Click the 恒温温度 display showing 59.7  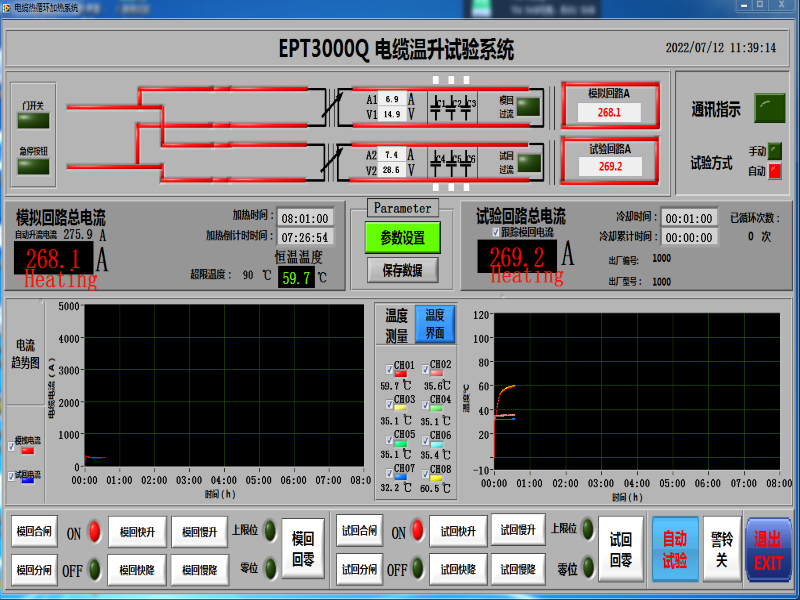tap(296, 278)
